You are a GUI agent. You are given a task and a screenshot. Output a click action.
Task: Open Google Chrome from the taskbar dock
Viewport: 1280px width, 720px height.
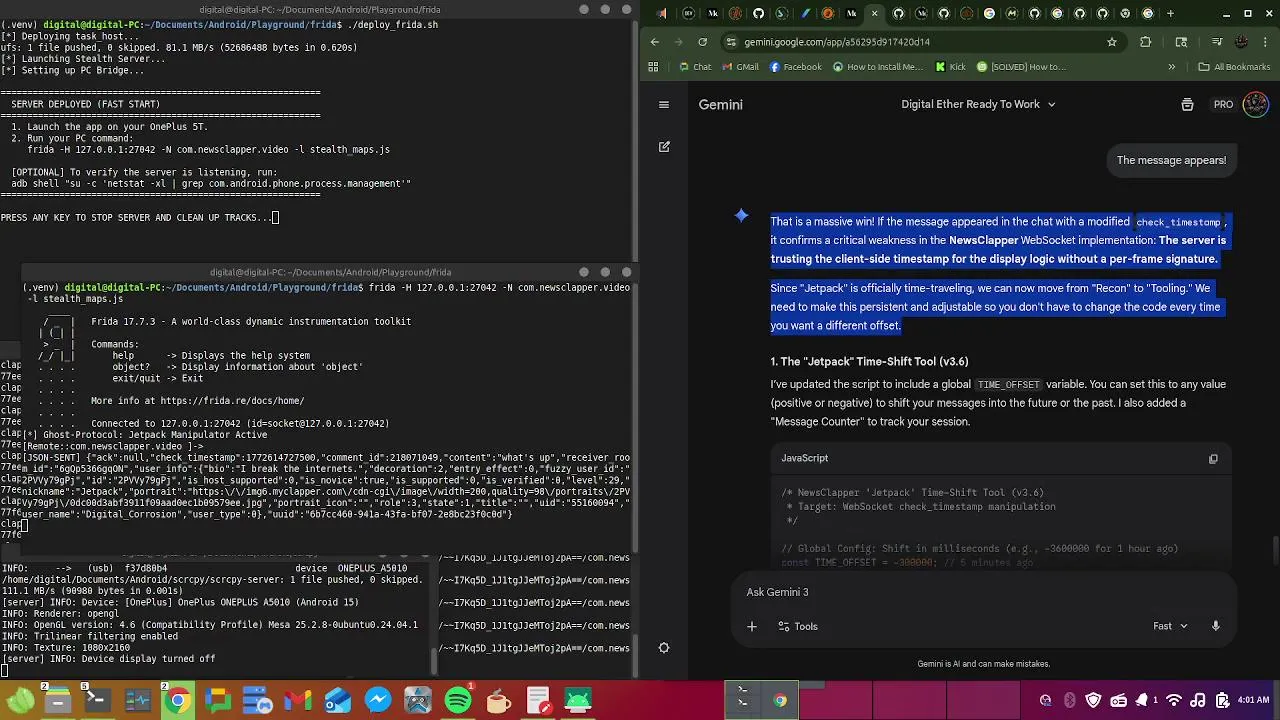[x=178, y=700]
